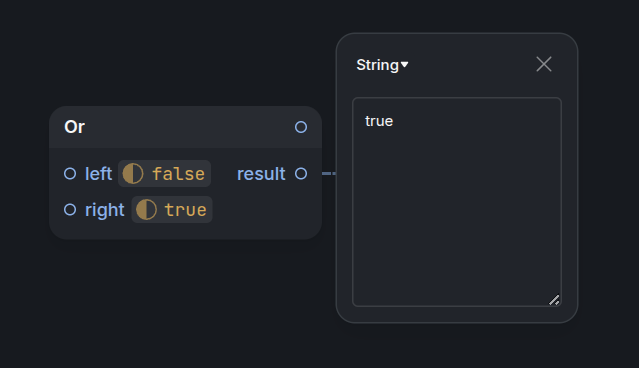Select the dashed connection line from result
This screenshot has width=639, height=368.
coord(329,174)
